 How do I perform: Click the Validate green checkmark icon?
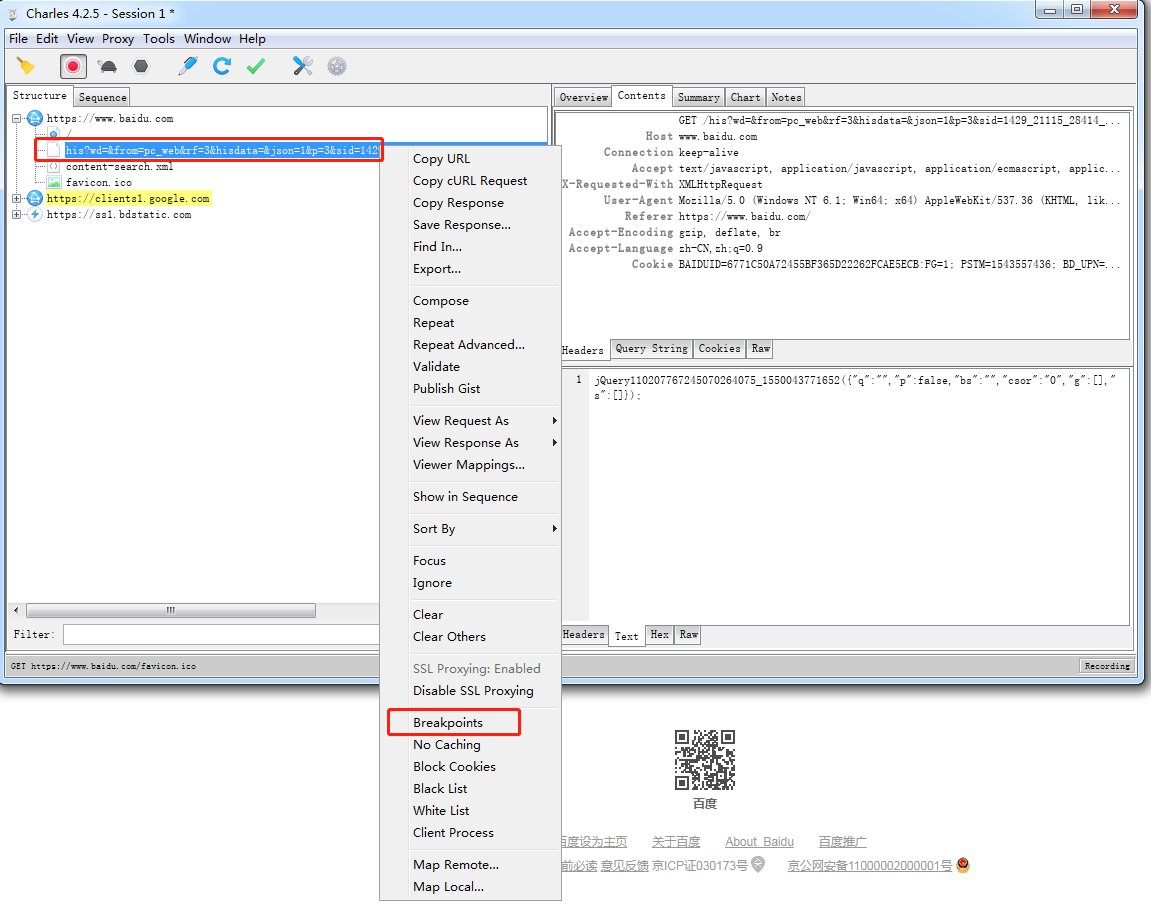click(x=255, y=67)
